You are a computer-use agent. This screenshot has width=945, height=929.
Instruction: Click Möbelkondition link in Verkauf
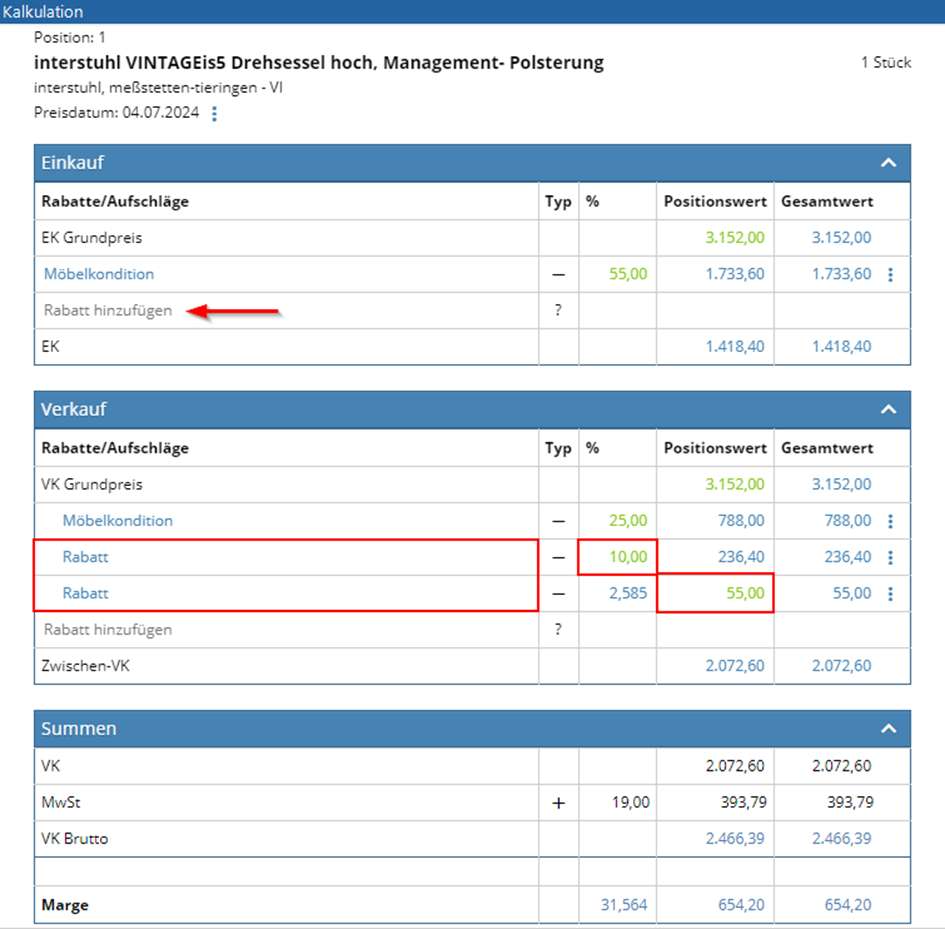tap(118, 521)
